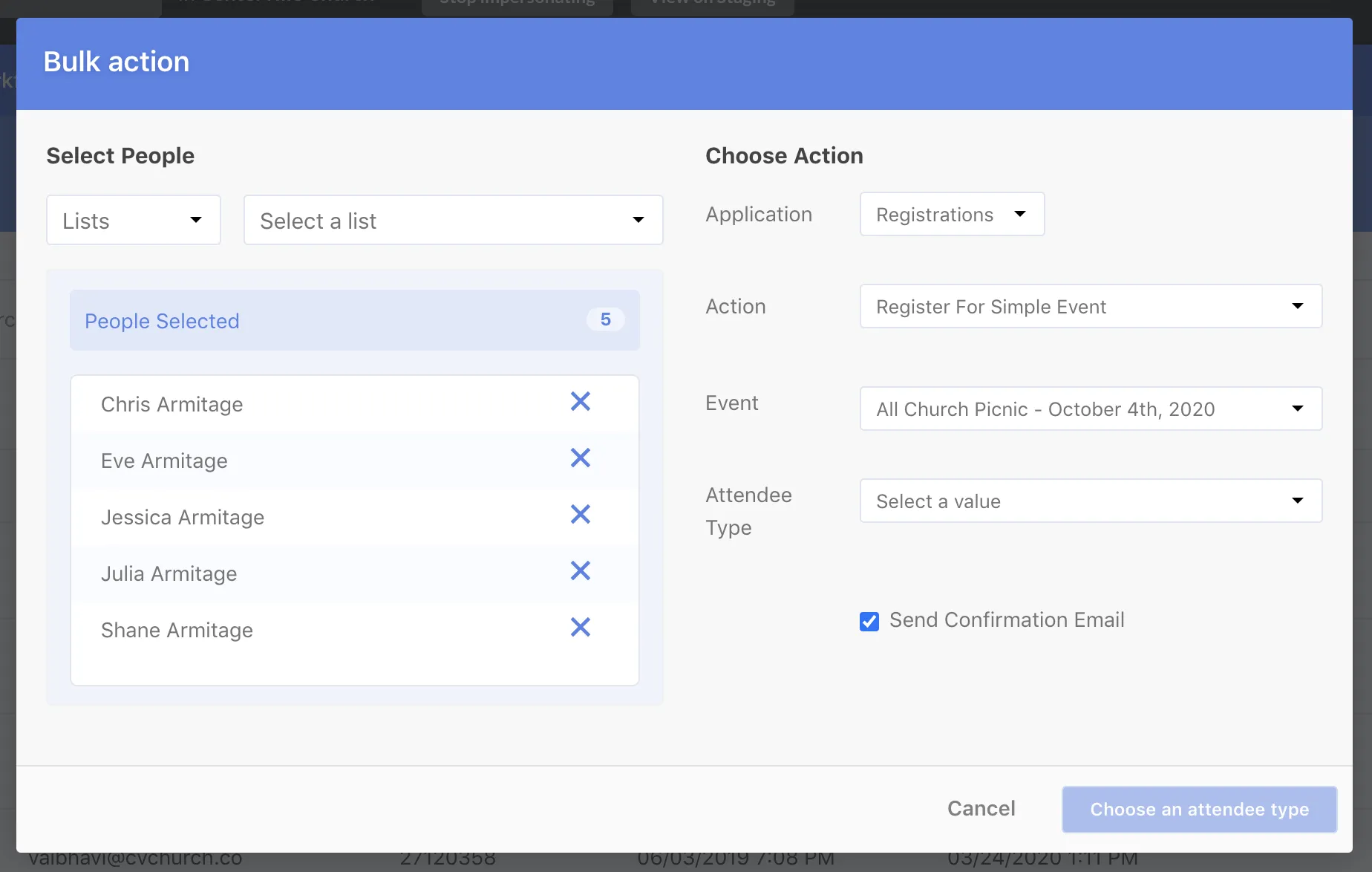The width and height of the screenshot is (1372, 872).
Task: Deselect Shane Armitage with the X icon
Action: pos(580,628)
